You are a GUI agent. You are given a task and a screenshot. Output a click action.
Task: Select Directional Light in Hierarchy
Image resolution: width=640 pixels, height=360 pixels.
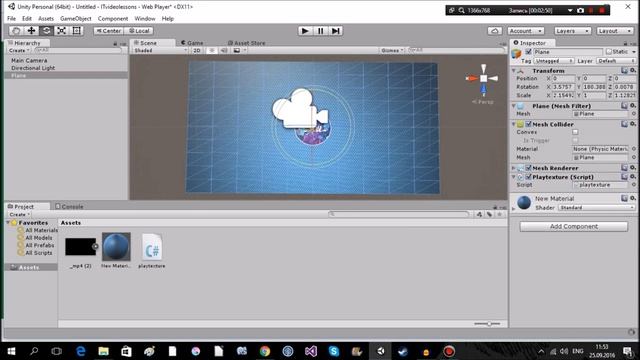(33, 68)
